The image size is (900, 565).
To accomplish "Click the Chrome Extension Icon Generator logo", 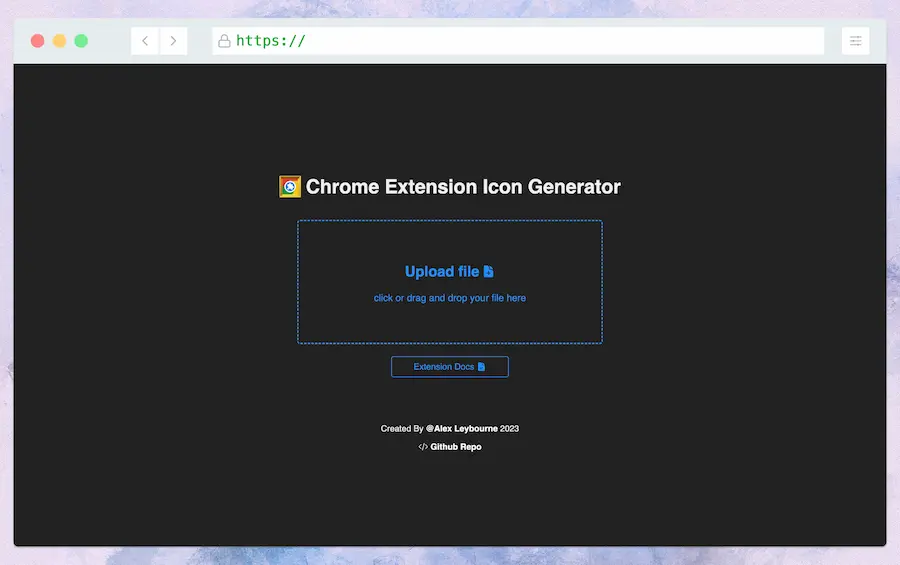I will point(290,187).
